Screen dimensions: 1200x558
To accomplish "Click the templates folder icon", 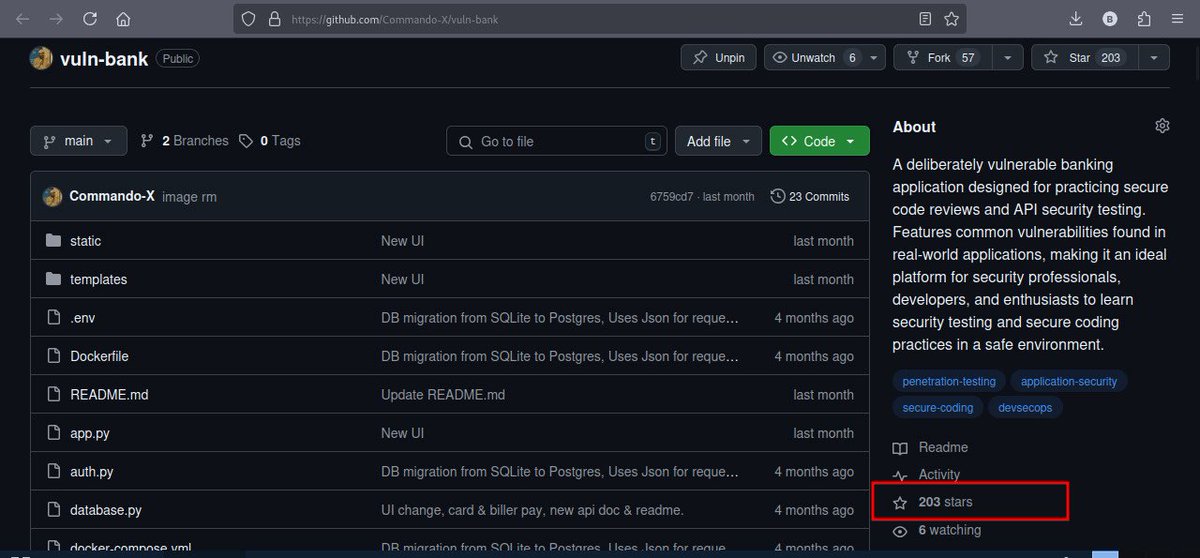I will click(53, 280).
